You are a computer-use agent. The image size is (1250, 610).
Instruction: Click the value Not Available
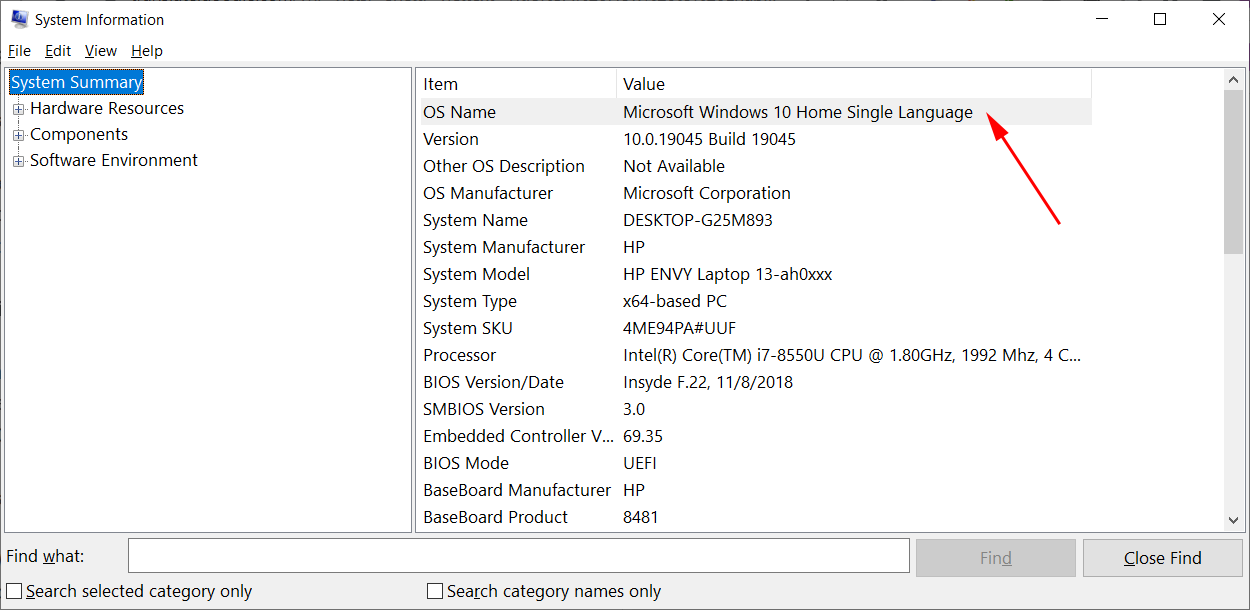pos(674,166)
